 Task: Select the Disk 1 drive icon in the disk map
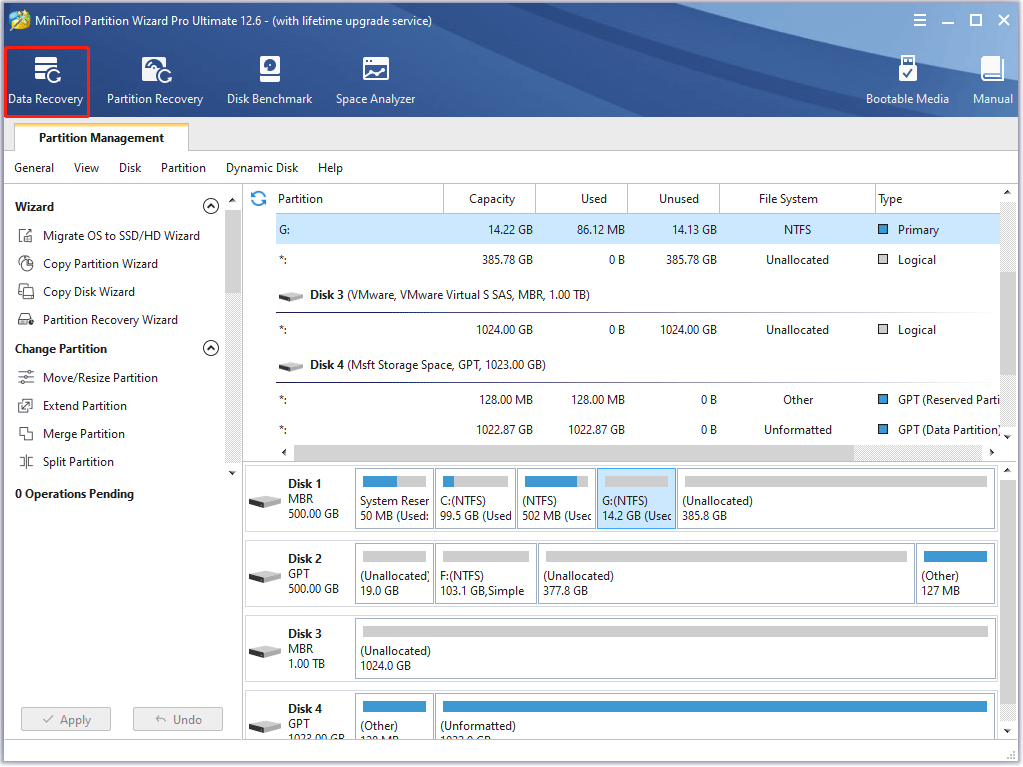(x=265, y=501)
